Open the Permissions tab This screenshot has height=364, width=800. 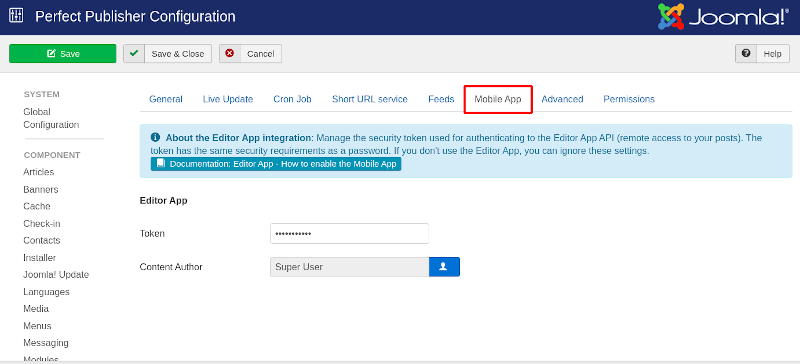629,99
